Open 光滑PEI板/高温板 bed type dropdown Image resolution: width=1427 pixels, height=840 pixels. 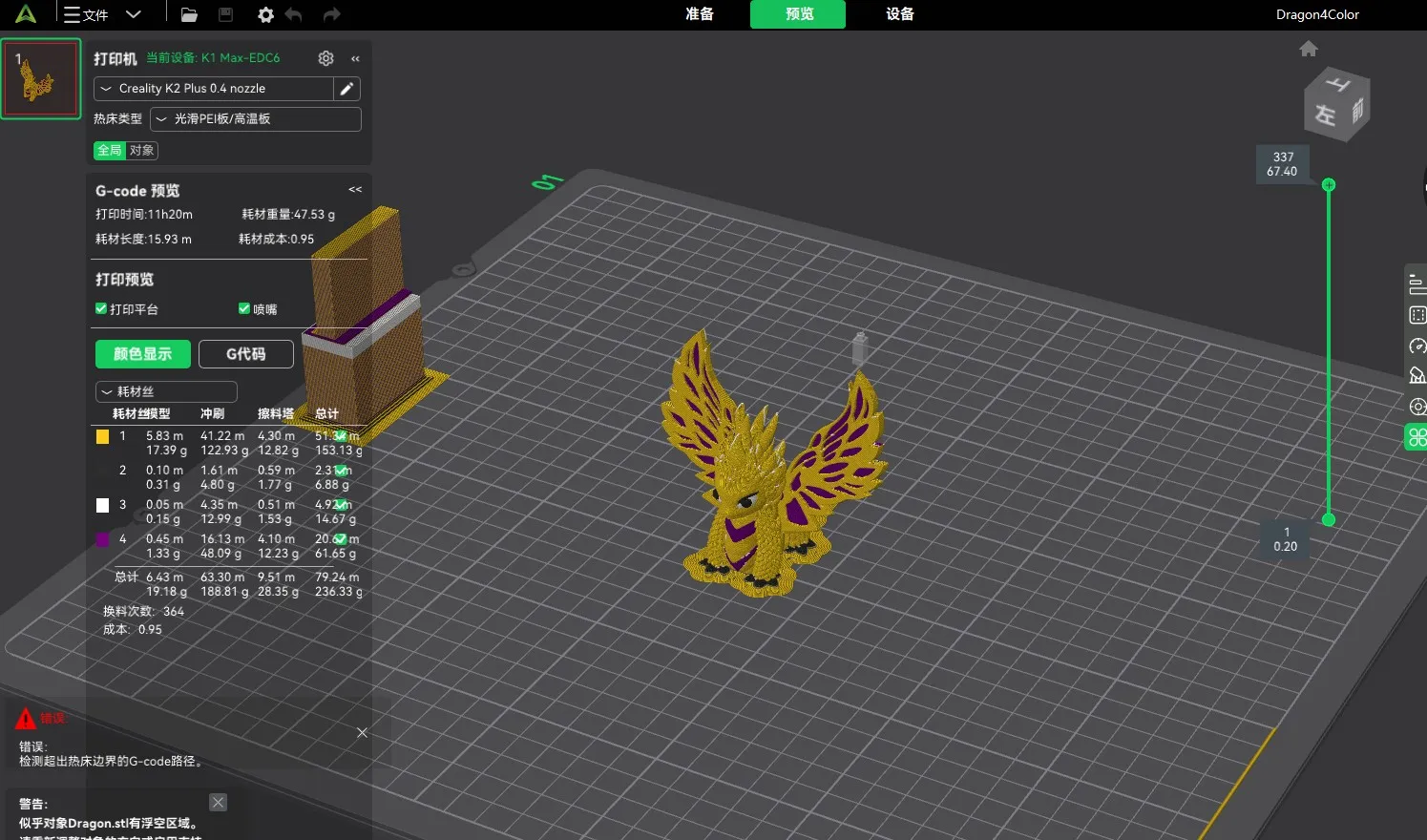[256, 119]
